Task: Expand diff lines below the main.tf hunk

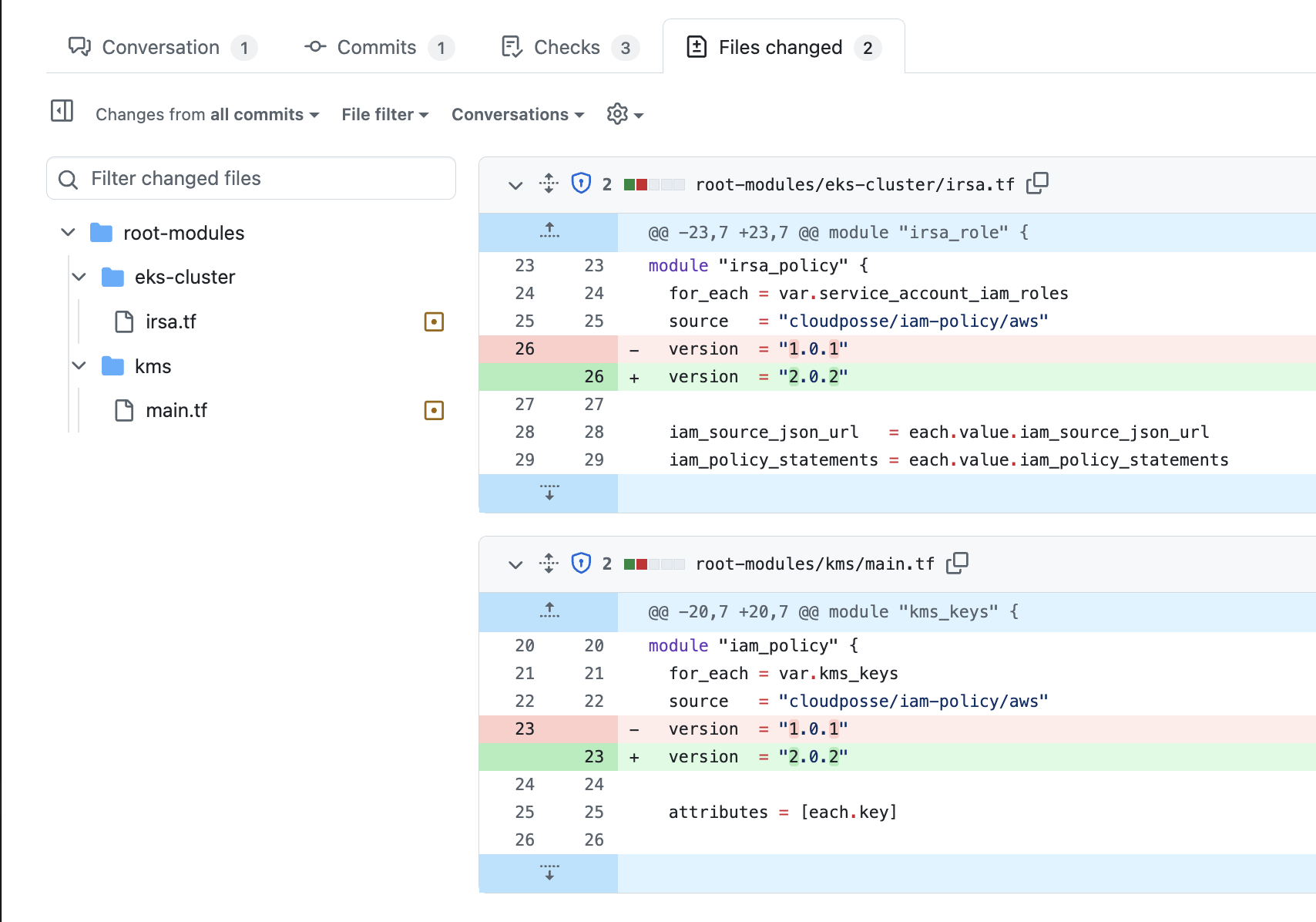Action: pyautogui.click(x=548, y=873)
